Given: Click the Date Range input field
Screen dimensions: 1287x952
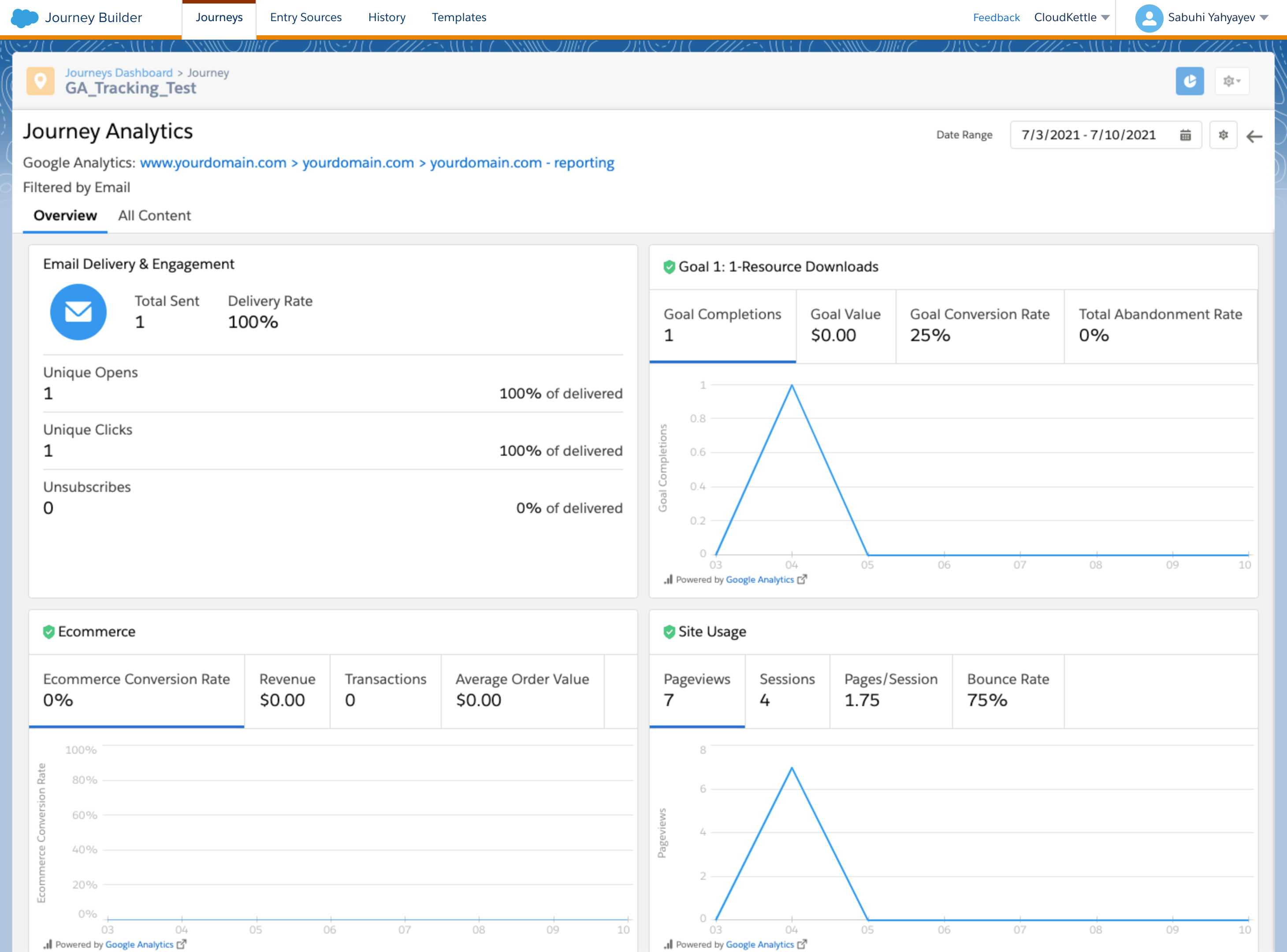Looking at the screenshot, I should click(x=1089, y=135).
